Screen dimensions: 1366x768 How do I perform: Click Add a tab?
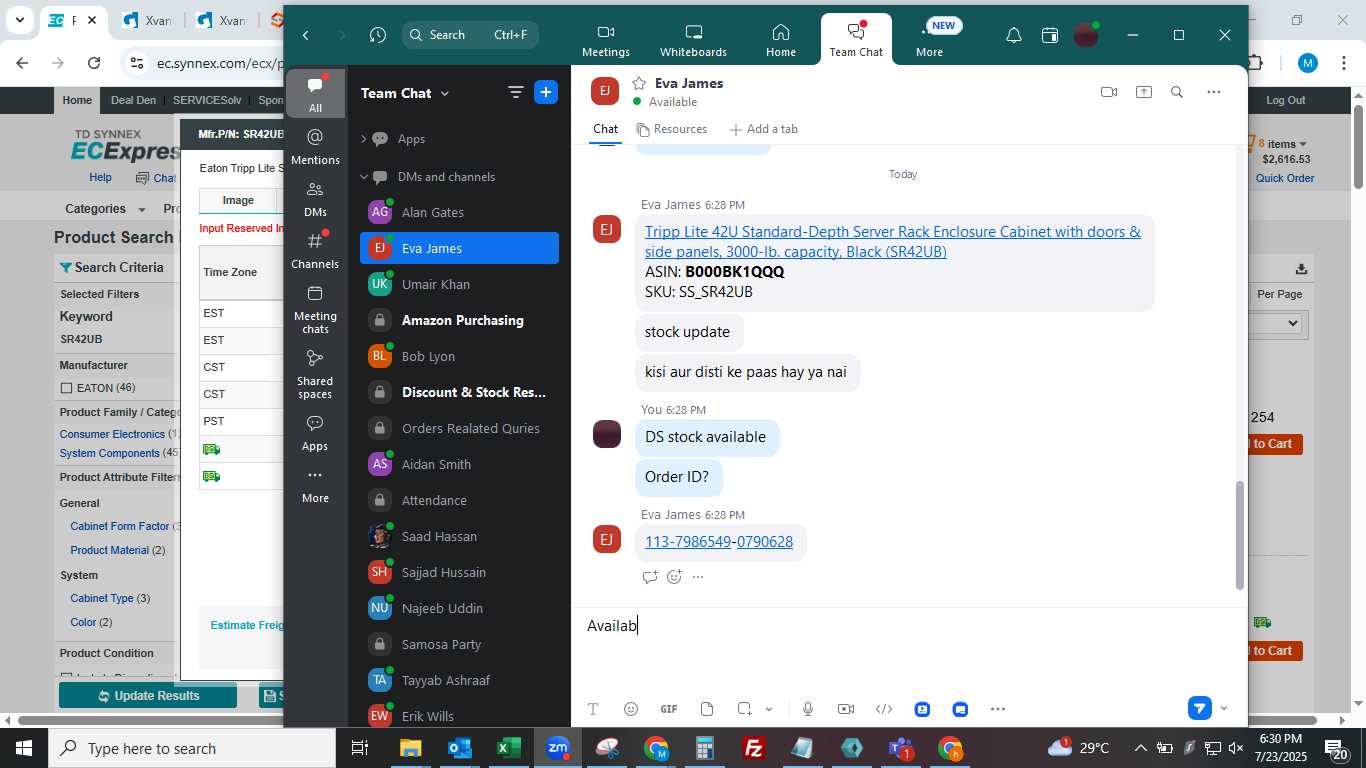click(764, 129)
